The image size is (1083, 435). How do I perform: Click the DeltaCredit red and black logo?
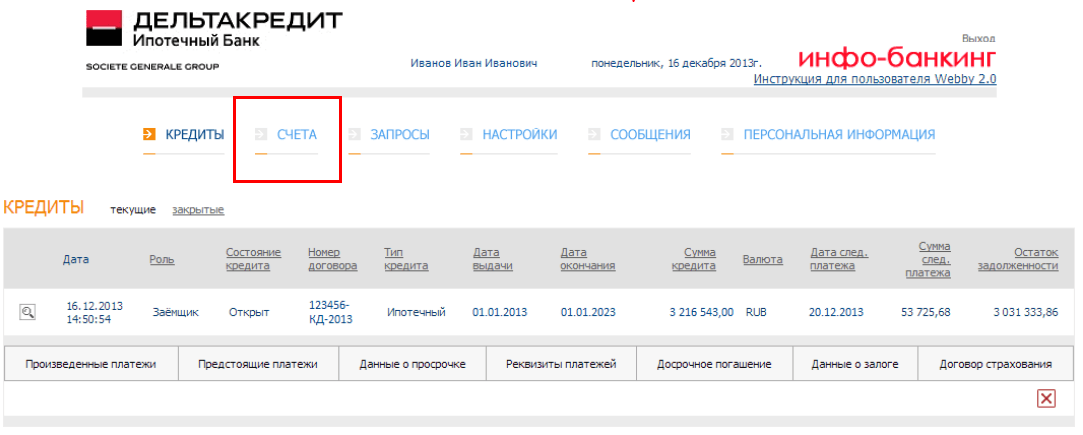point(104,29)
